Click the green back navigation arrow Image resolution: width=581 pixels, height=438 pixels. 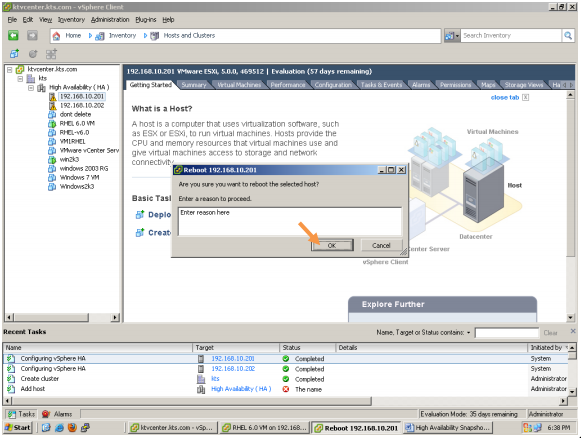[x=13, y=36]
